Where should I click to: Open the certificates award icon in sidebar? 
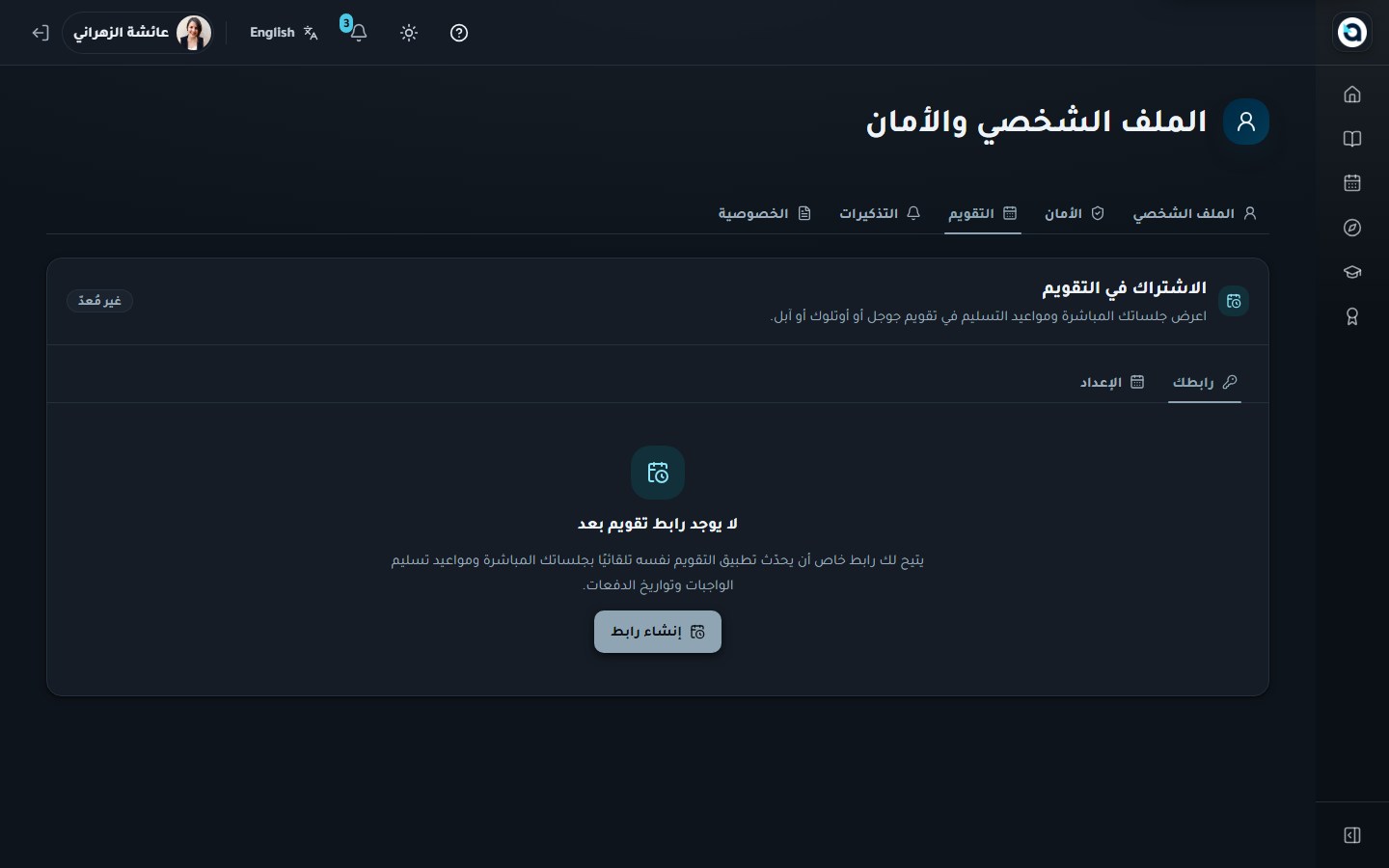click(1352, 316)
